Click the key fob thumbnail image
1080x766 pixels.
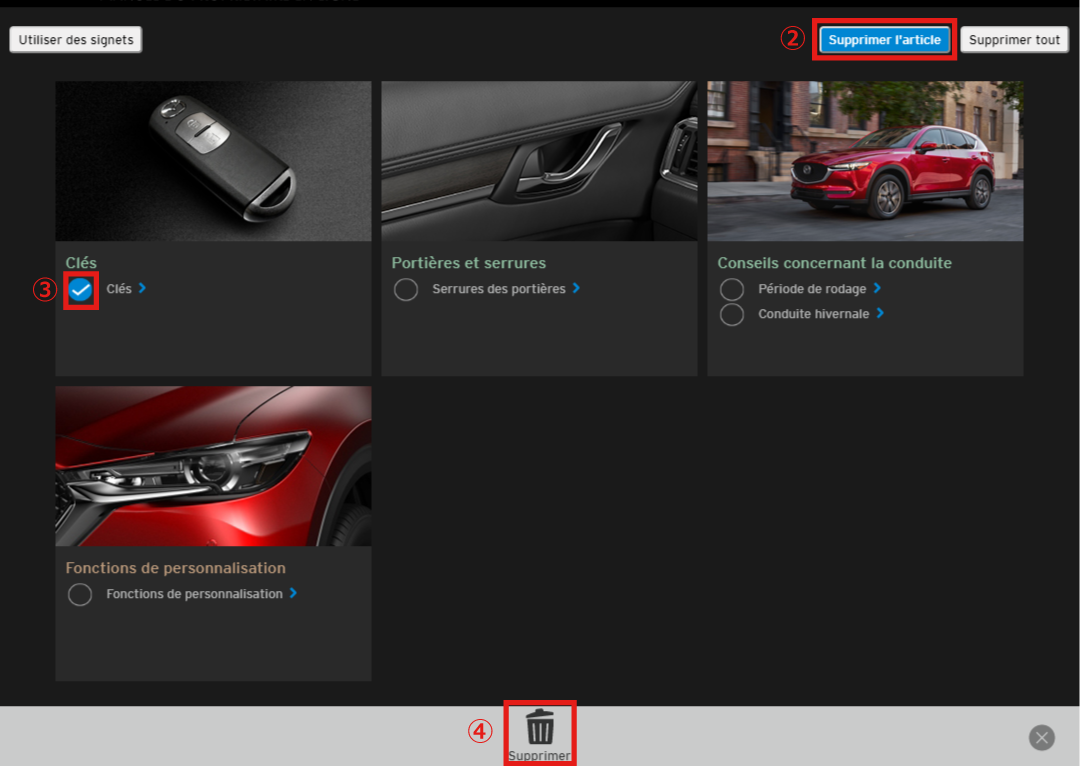pyautogui.click(x=213, y=161)
